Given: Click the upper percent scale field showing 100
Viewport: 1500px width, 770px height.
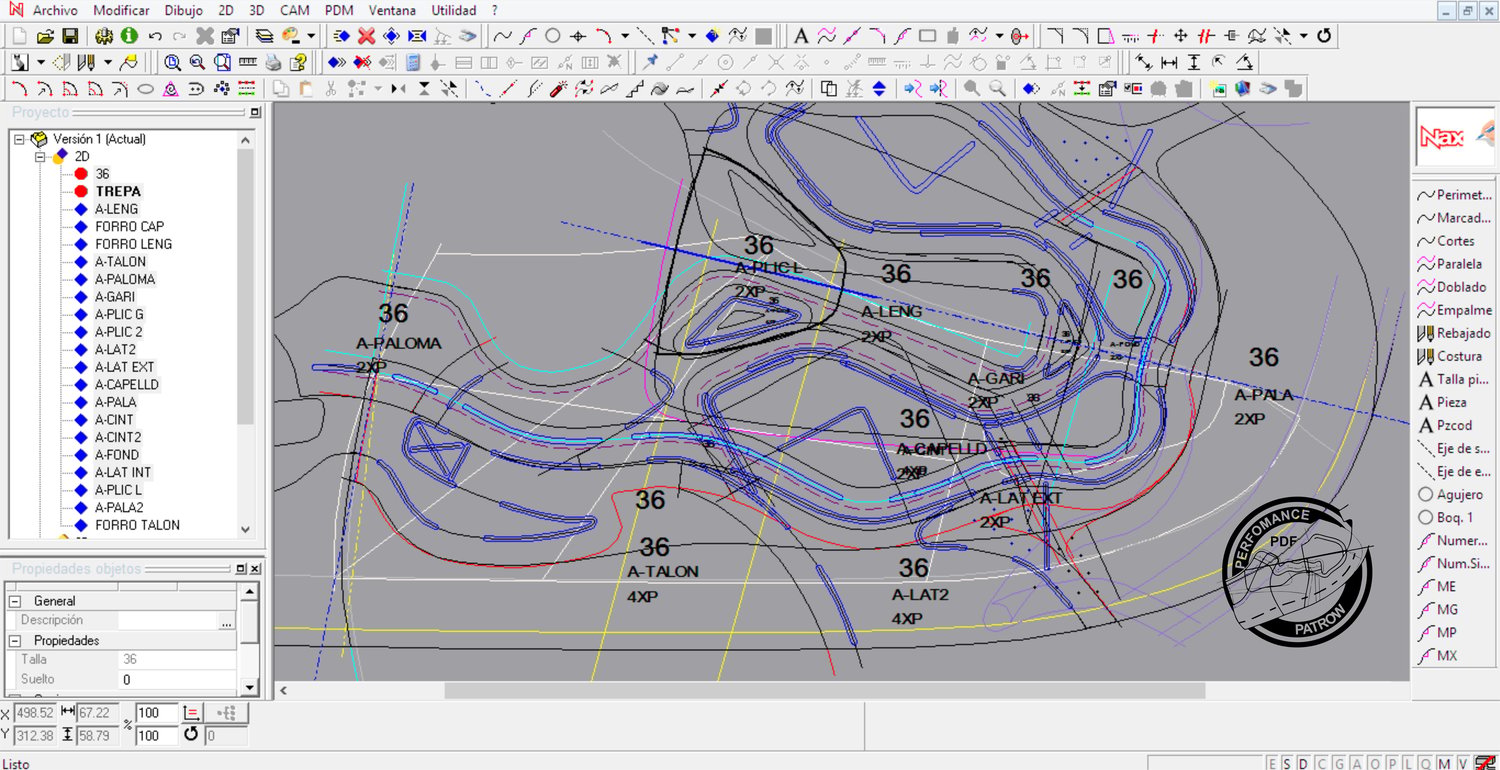Looking at the screenshot, I should click(x=157, y=713).
